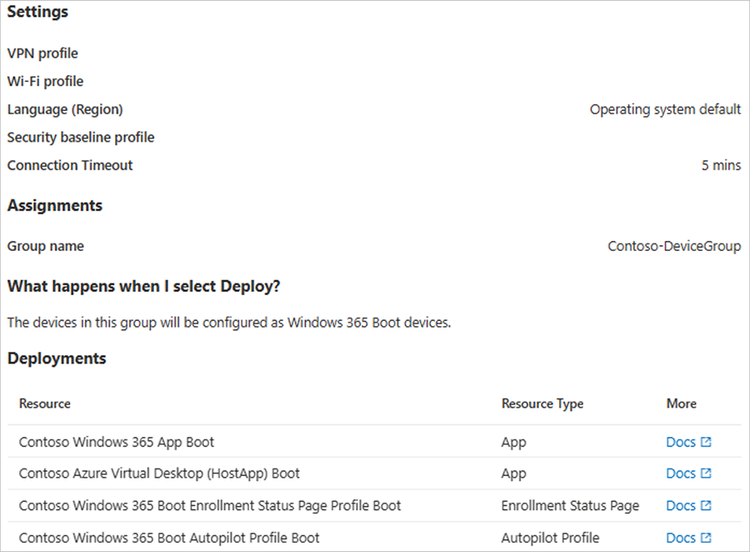
Task: Click the Security baseline profile label
Action: pos(81,138)
